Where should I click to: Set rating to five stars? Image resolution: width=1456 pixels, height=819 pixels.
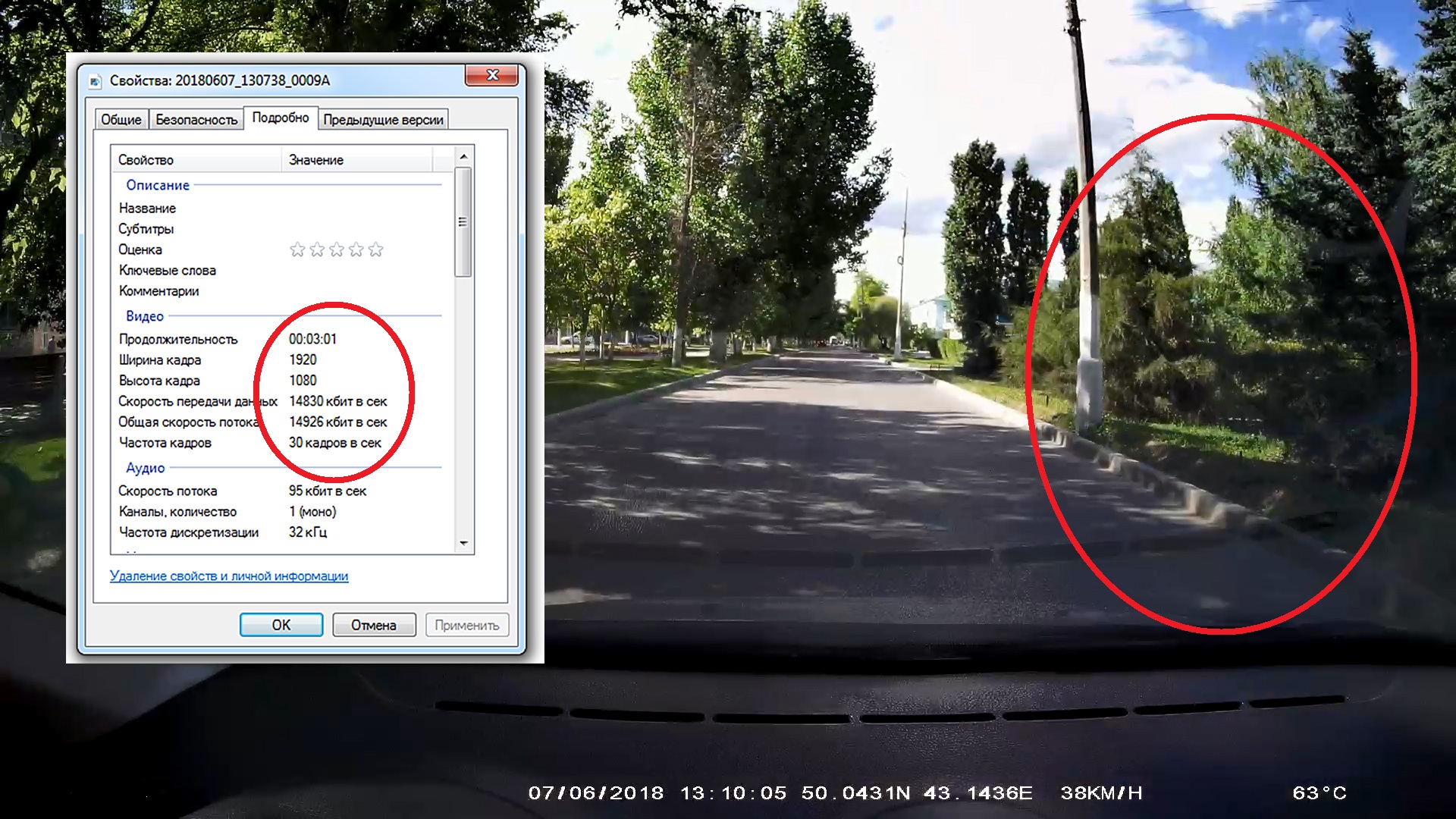[x=376, y=249]
